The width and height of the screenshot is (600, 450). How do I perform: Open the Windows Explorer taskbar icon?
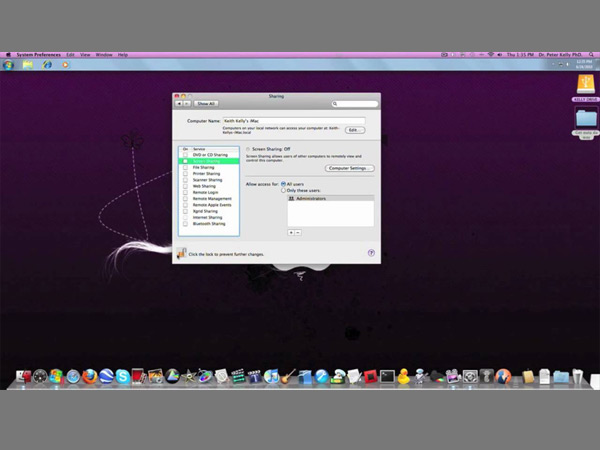[28, 65]
